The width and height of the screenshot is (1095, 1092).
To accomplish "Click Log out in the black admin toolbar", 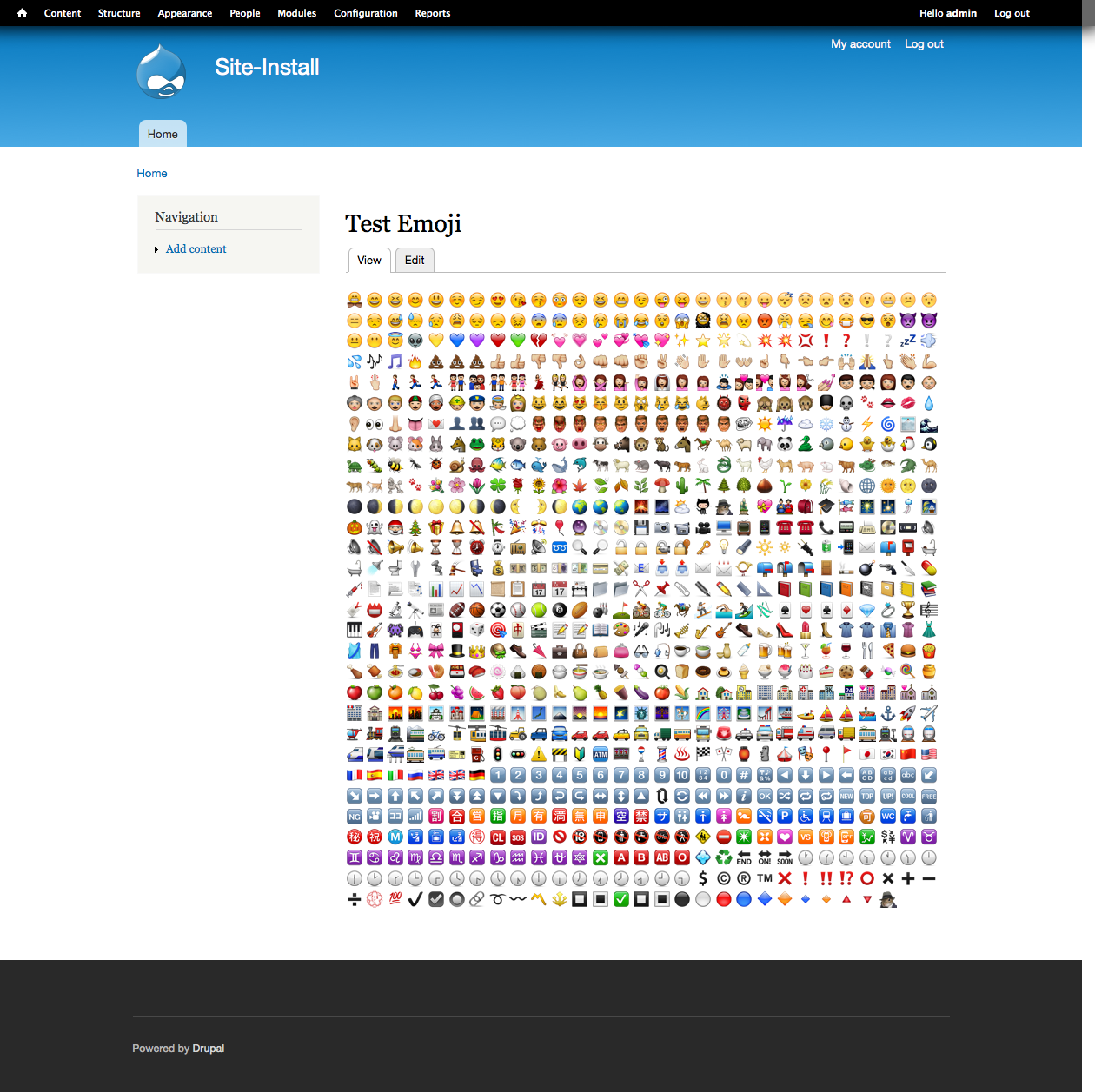I will 1012,13.
